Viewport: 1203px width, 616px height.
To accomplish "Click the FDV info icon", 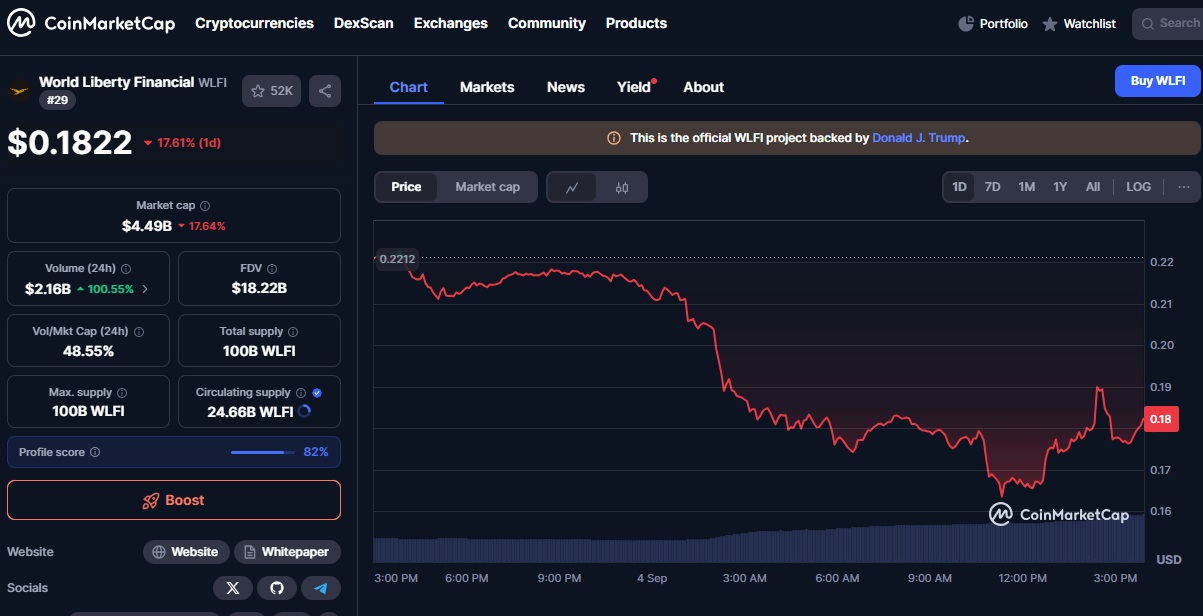I will (x=272, y=269).
